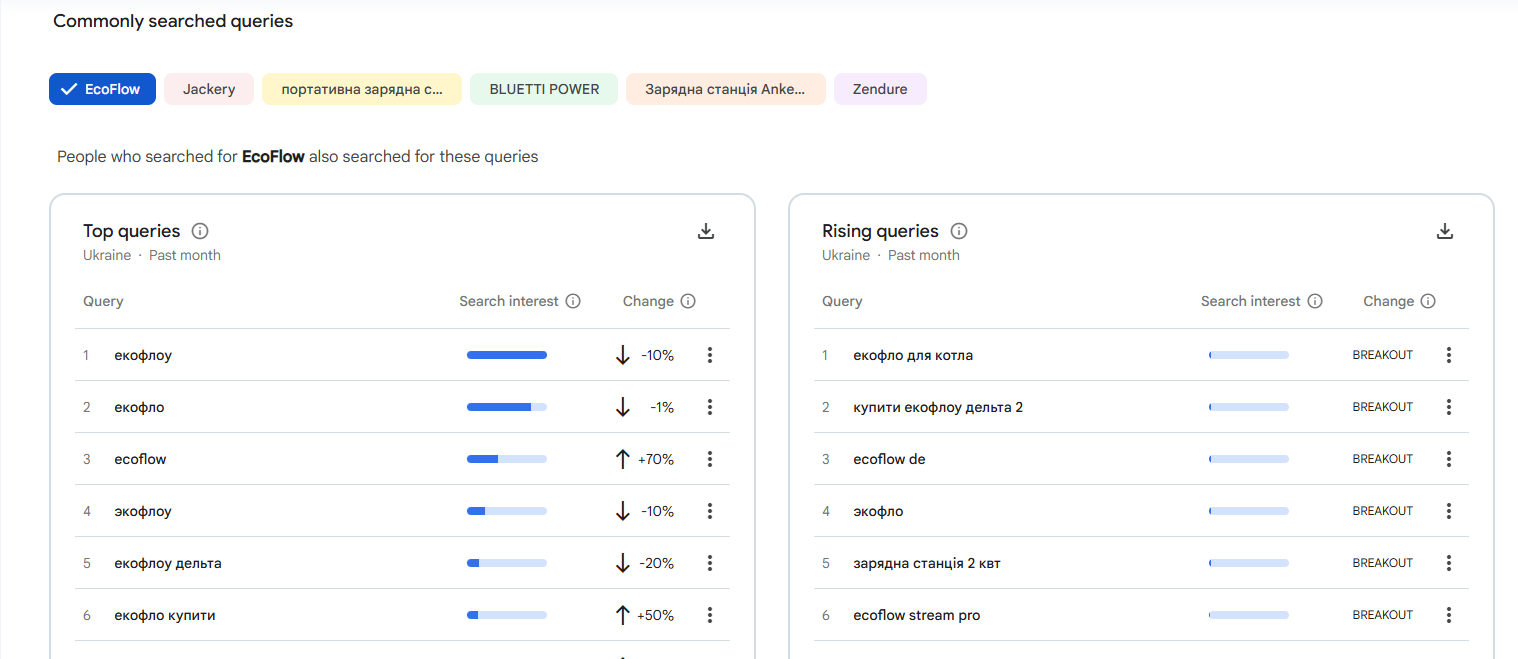
Task: Open more options for экофлоу row
Action: (710, 511)
